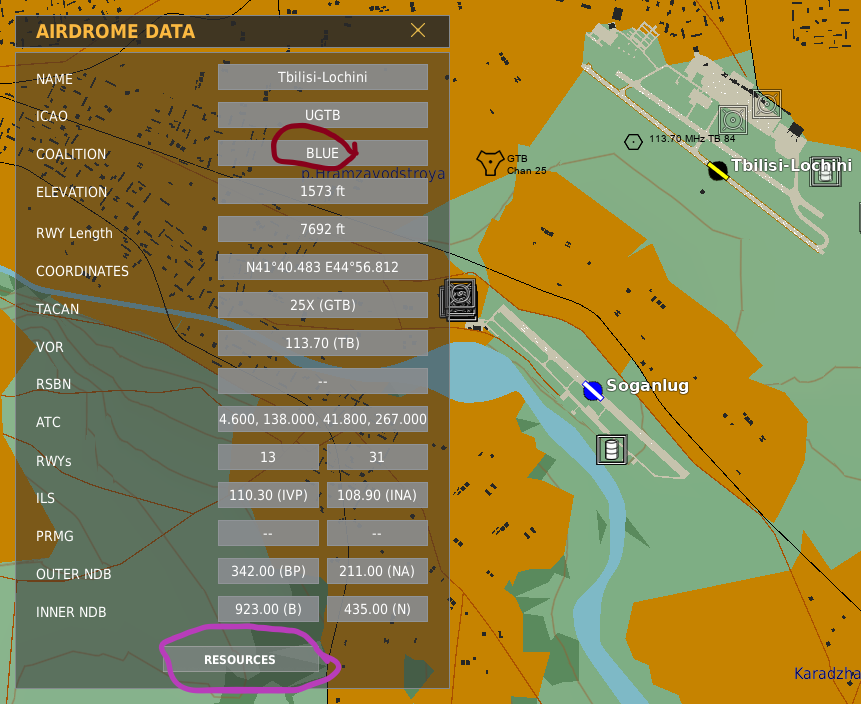Click the Karadzha town label
The image size is (861, 704).
coord(828,673)
